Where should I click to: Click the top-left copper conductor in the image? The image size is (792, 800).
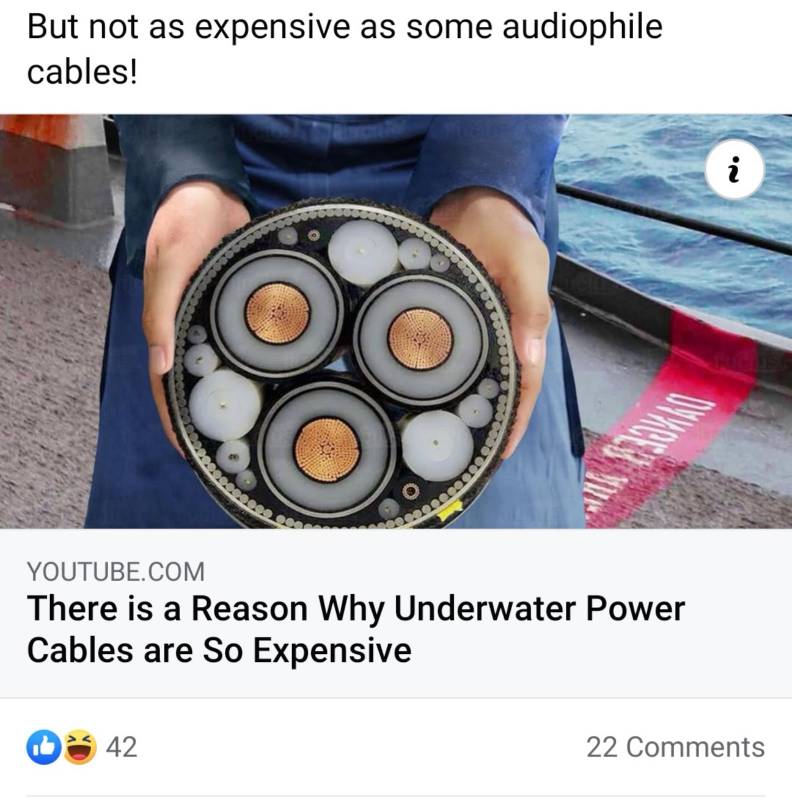click(278, 313)
